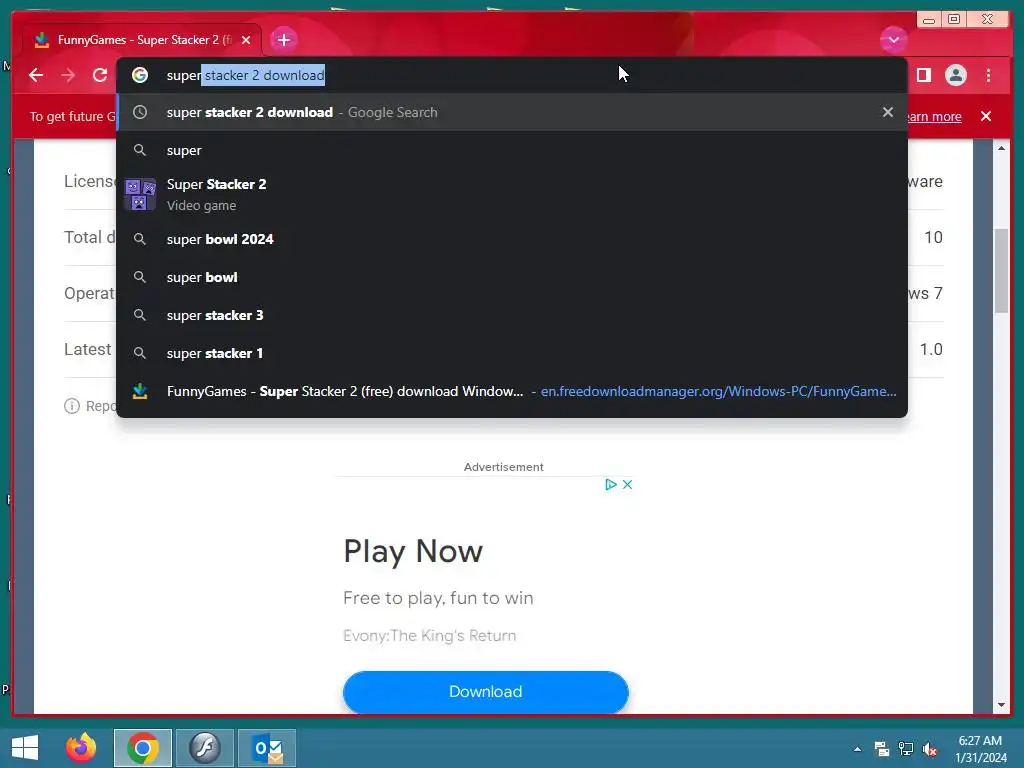This screenshot has height=768, width=1024.
Task: Open the AdChoices triangle icon
Action: [x=611, y=485]
